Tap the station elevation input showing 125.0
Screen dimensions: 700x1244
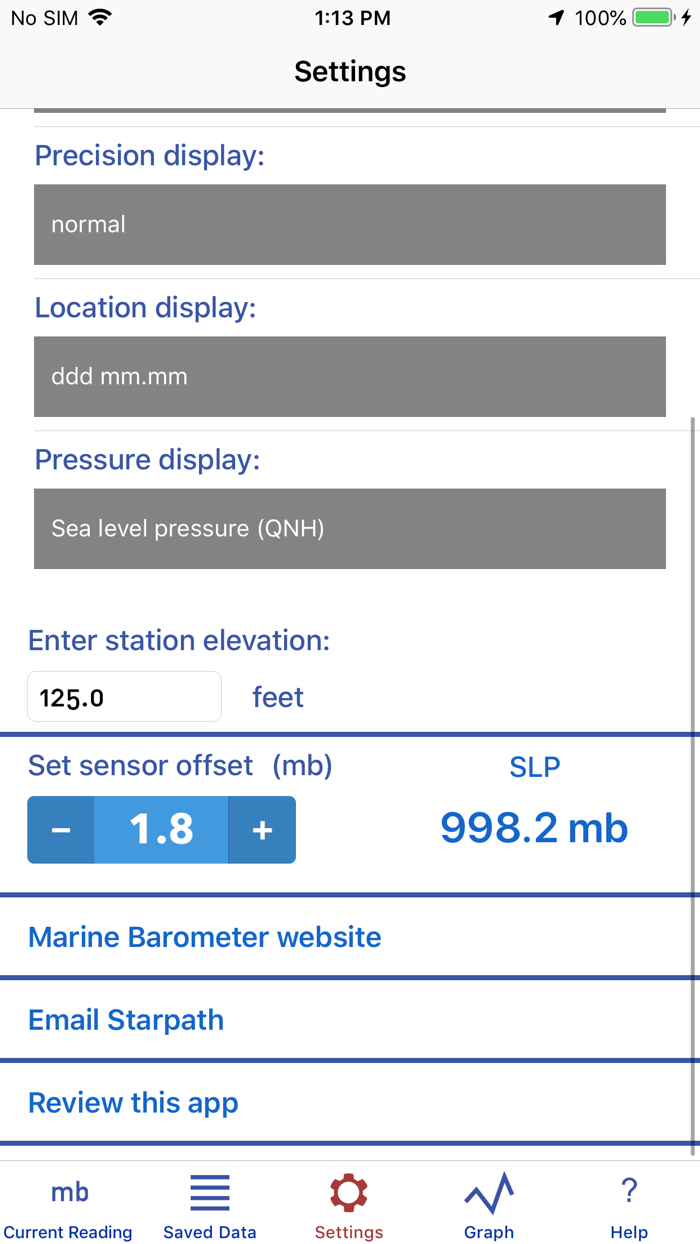pos(124,696)
